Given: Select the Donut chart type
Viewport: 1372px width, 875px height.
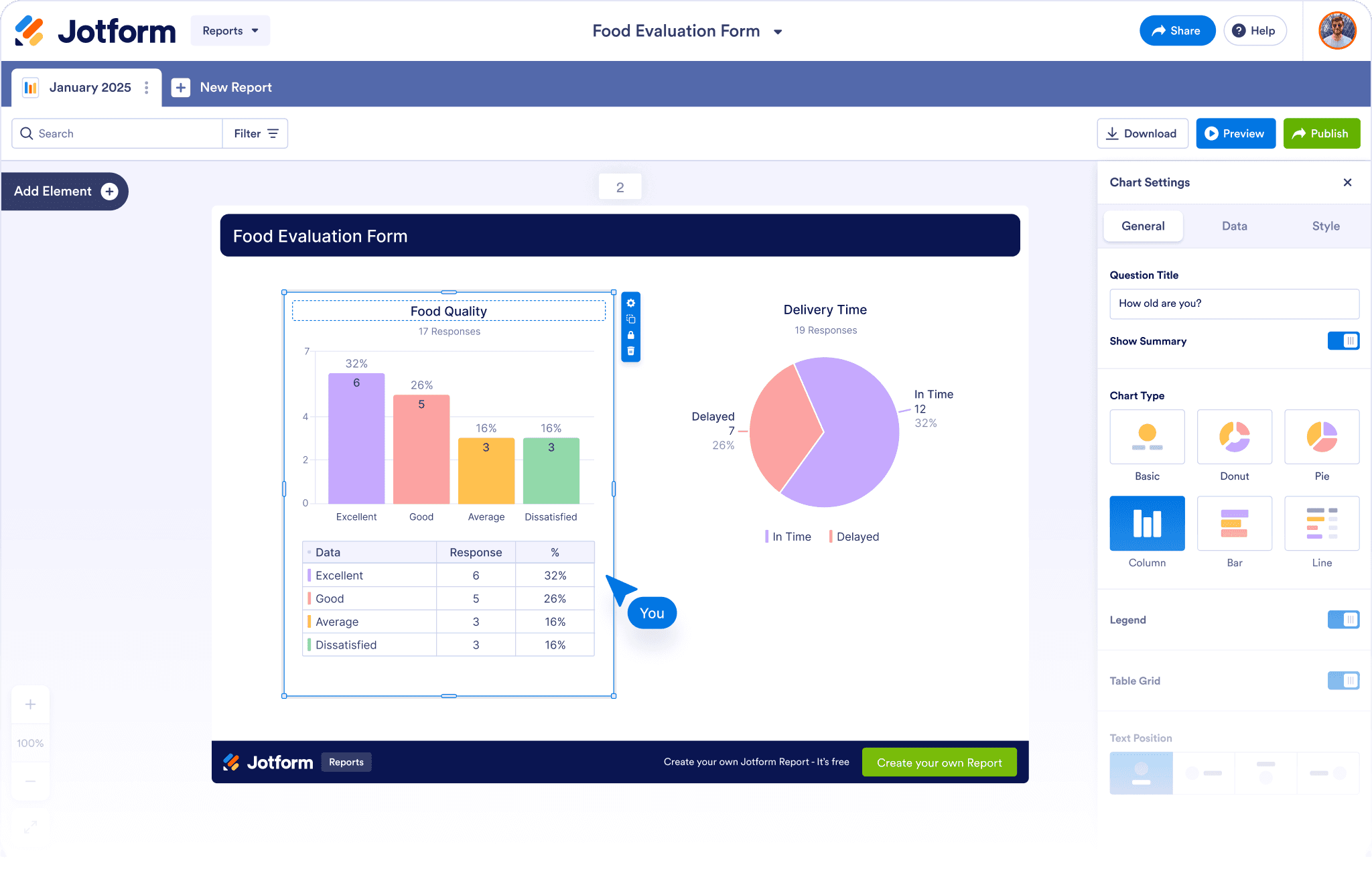Looking at the screenshot, I should pyautogui.click(x=1234, y=437).
